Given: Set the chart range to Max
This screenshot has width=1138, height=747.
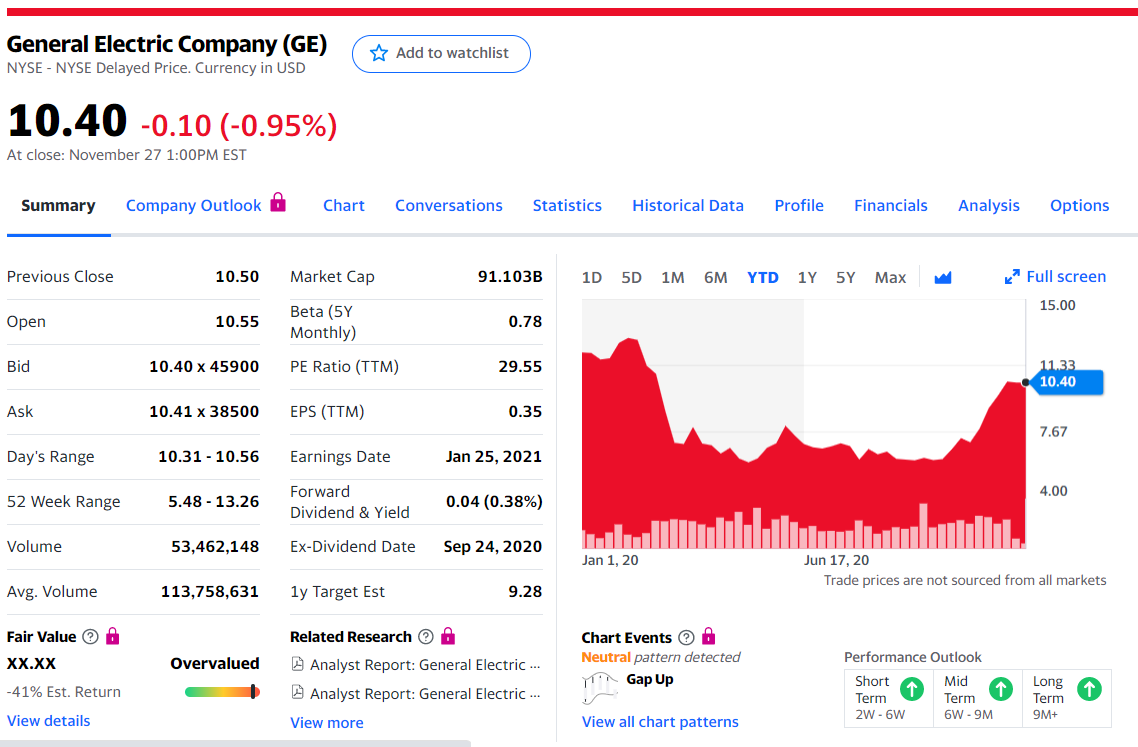Looking at the screenshot, I should click(890, 277).
